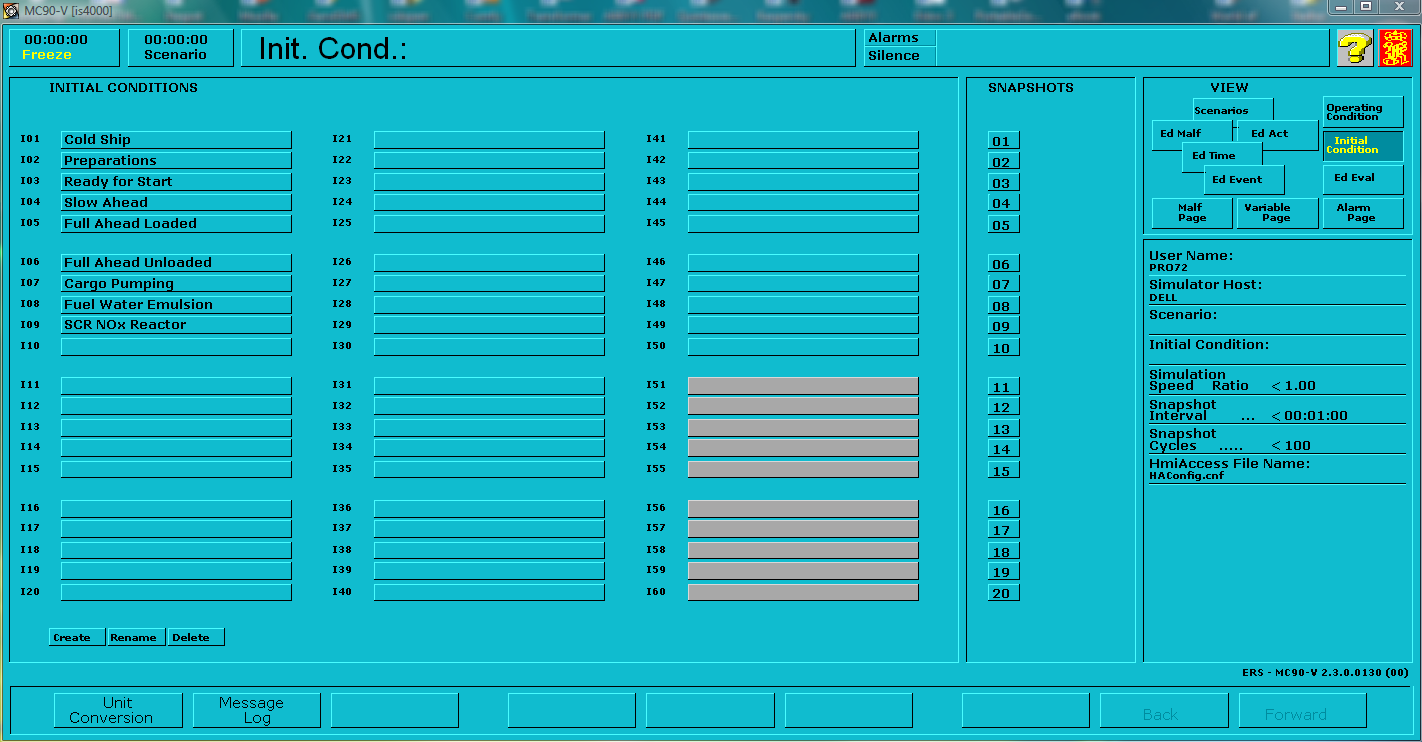This screenshot has width=1422, height=742.
Task: Click the MC90-V title bar application icon
Action: click(12, 10)
